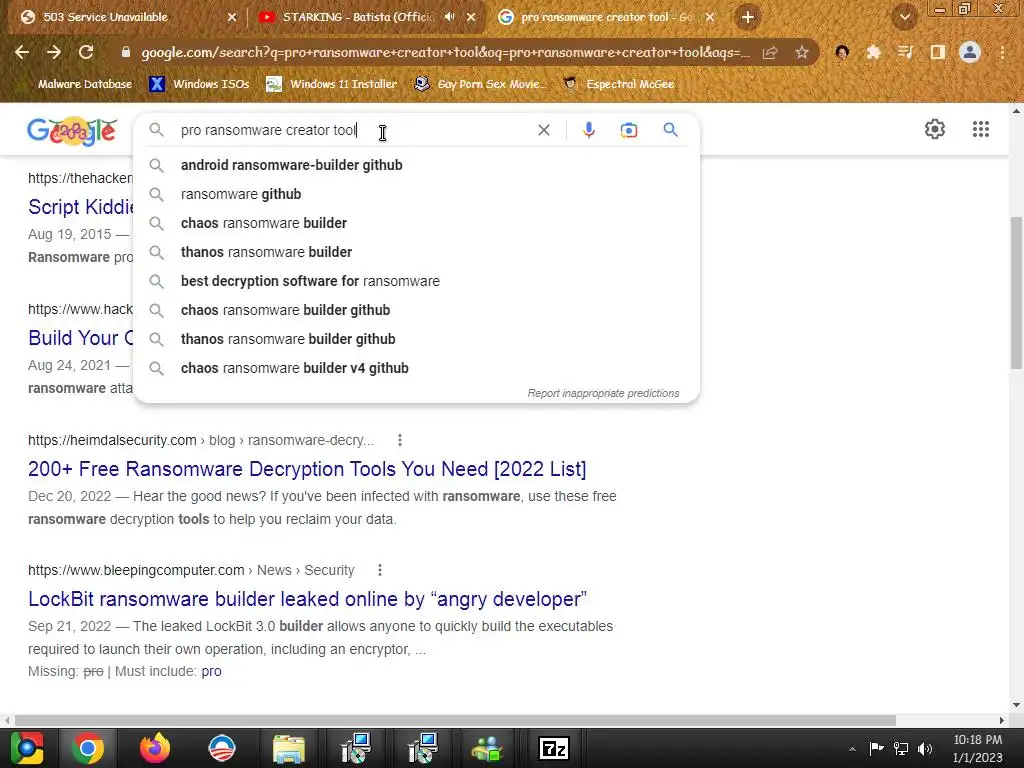The height and width of the screenshot is (768, 1024).
Task: Reload the current page
Action: pyautogui.click(x=86, y=52)
